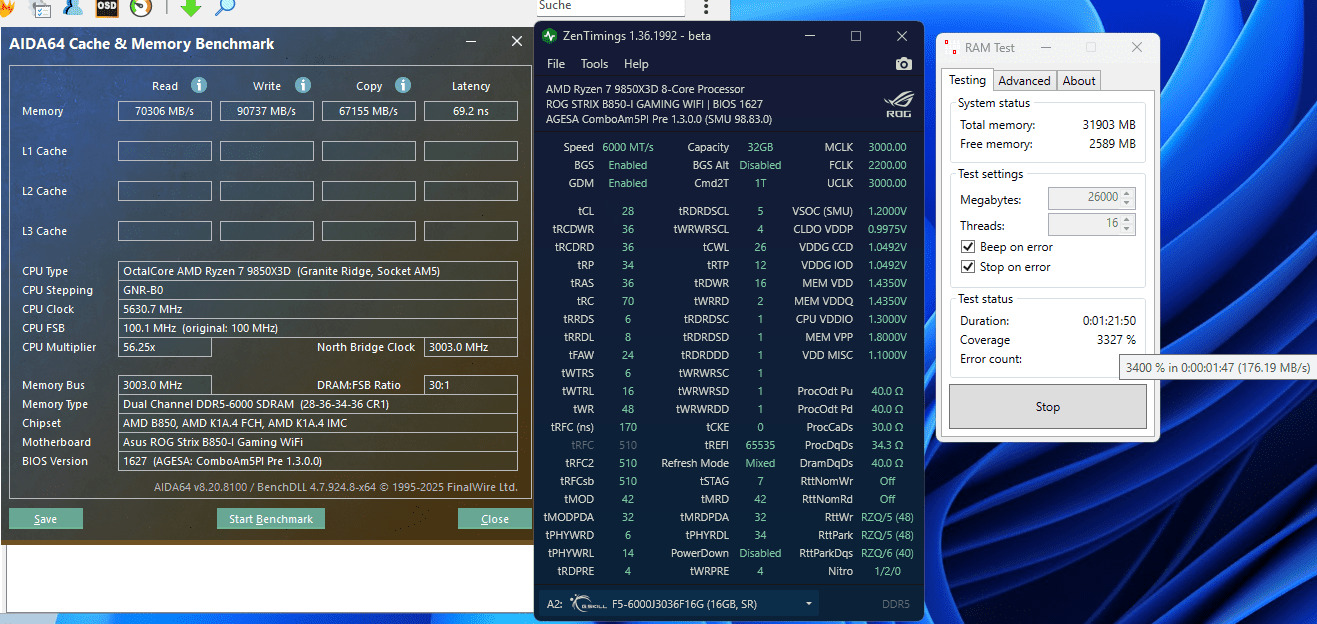Click the CPU Multiplier value 56.25x

pos(165,347)
